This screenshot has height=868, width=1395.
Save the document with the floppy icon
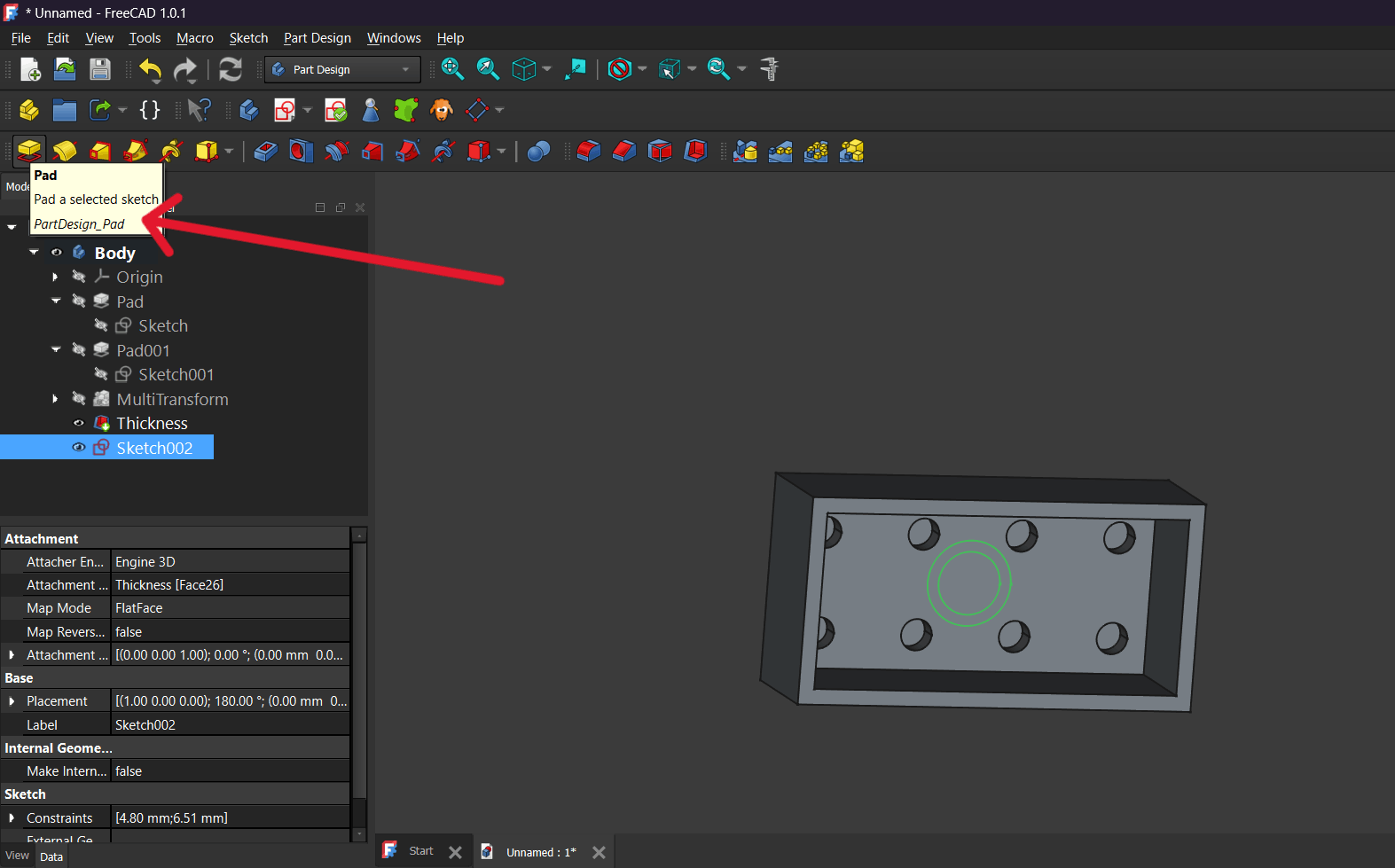coord(100,69)
